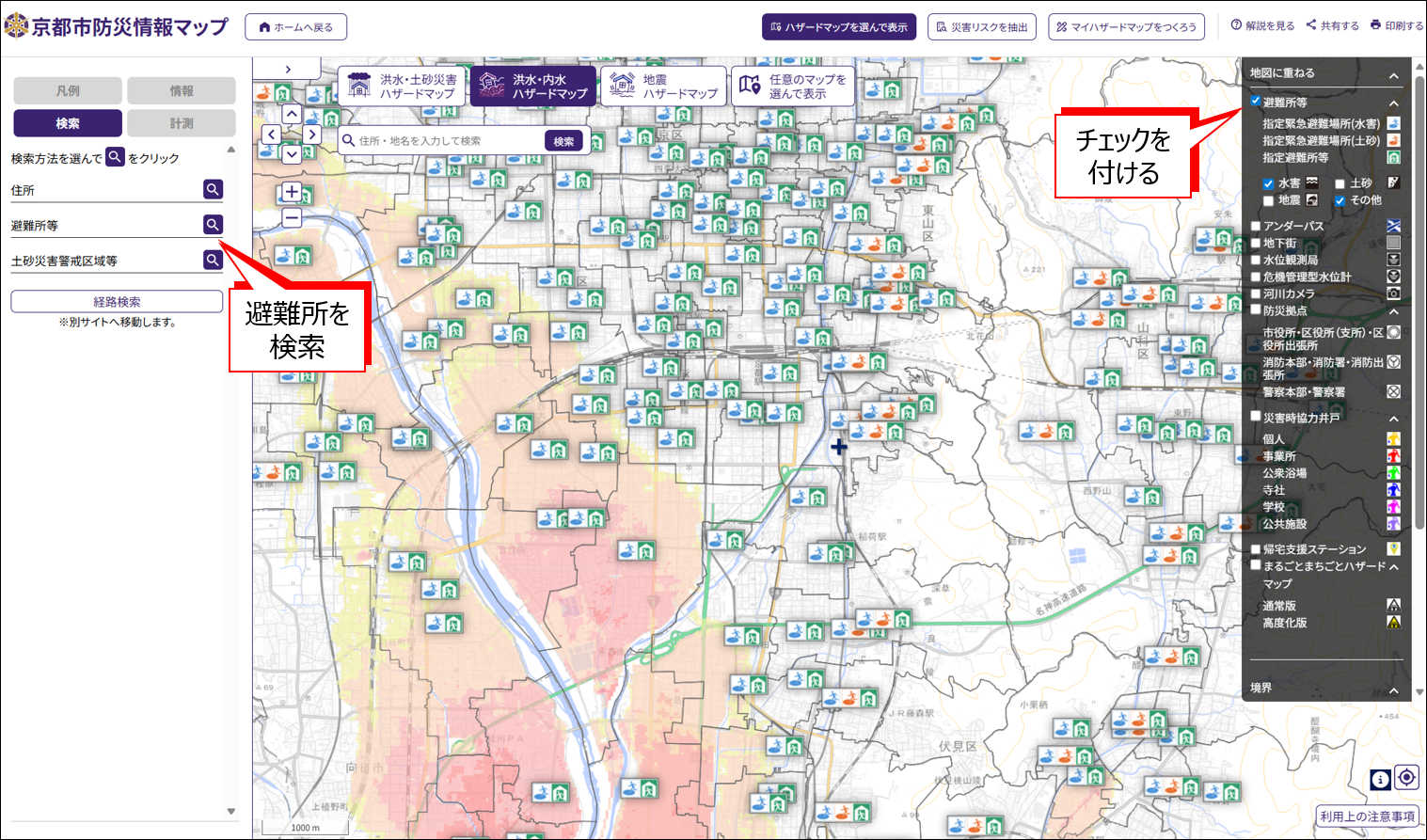
Task: Pan map down with arrow button
Action: (x=292, y=154)
